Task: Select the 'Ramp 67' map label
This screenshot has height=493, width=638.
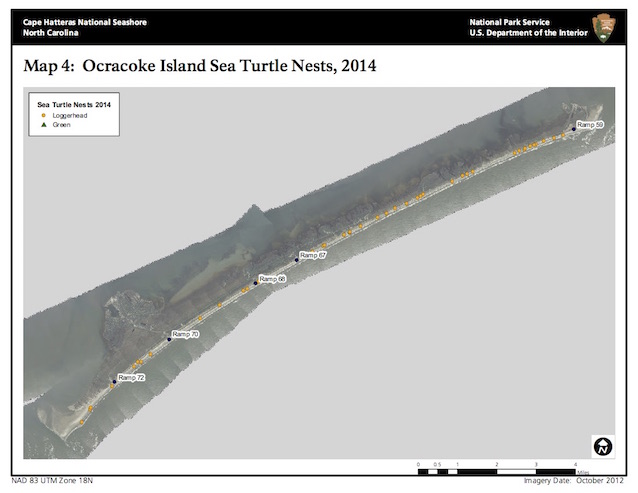Action: click(x=313, y=255)
